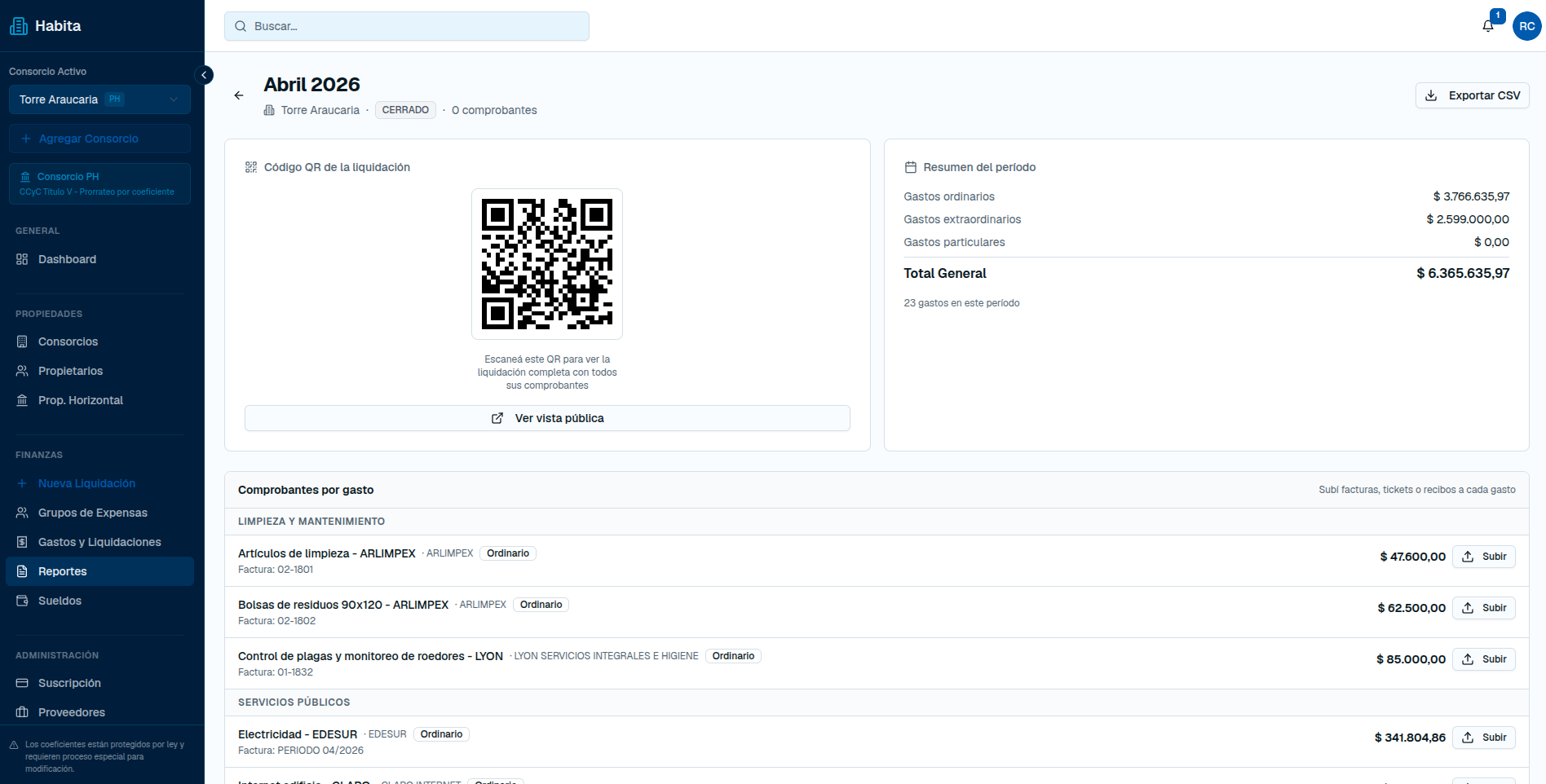1546x784 pixels.
Task: Click the Ordinario tag on Electricidad - EDESUR
Action: click(x=441, y=734)
